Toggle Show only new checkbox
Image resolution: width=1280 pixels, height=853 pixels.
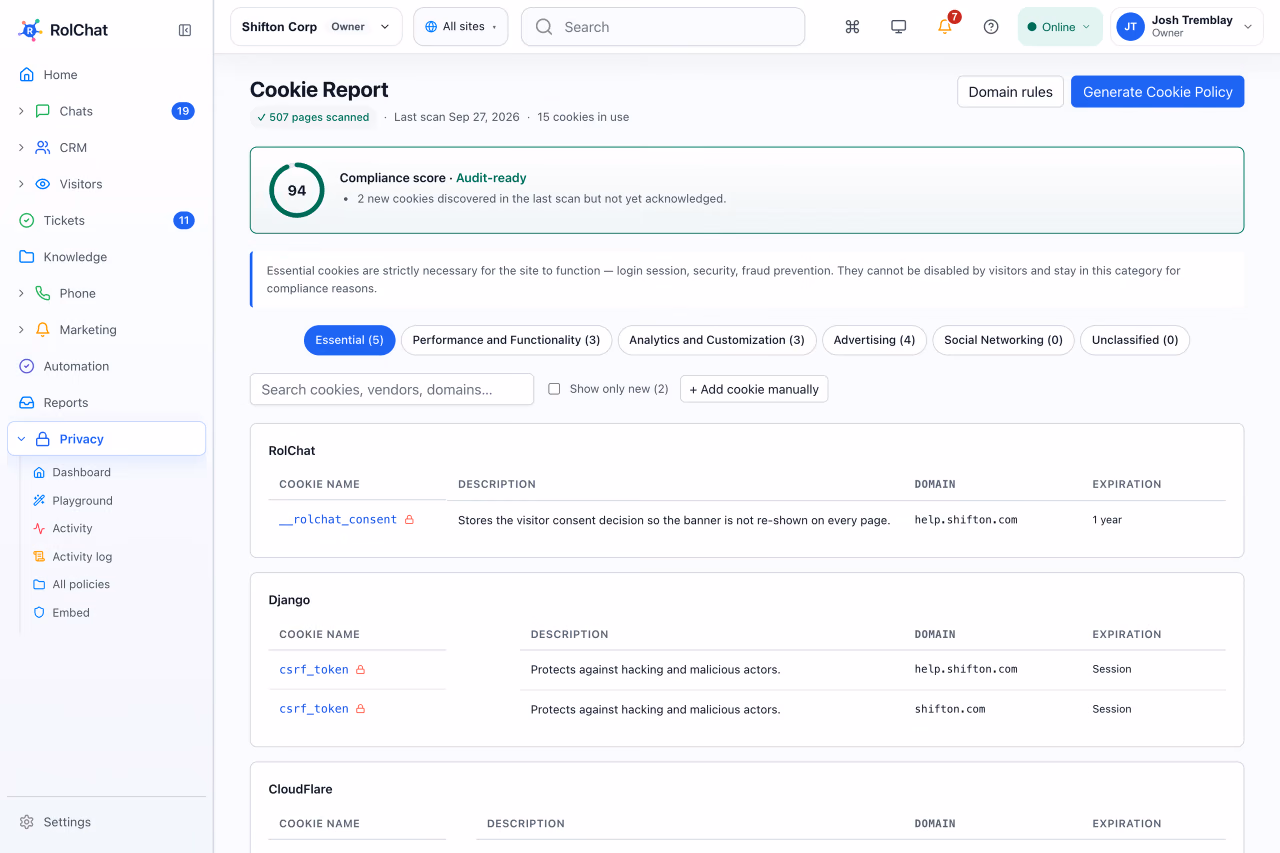[554, 389]
